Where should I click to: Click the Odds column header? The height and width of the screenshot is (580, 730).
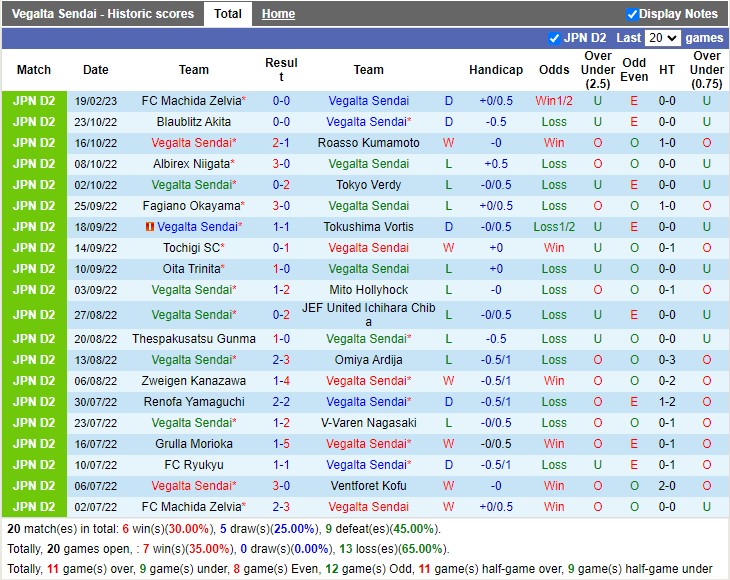tap(554, 70)
